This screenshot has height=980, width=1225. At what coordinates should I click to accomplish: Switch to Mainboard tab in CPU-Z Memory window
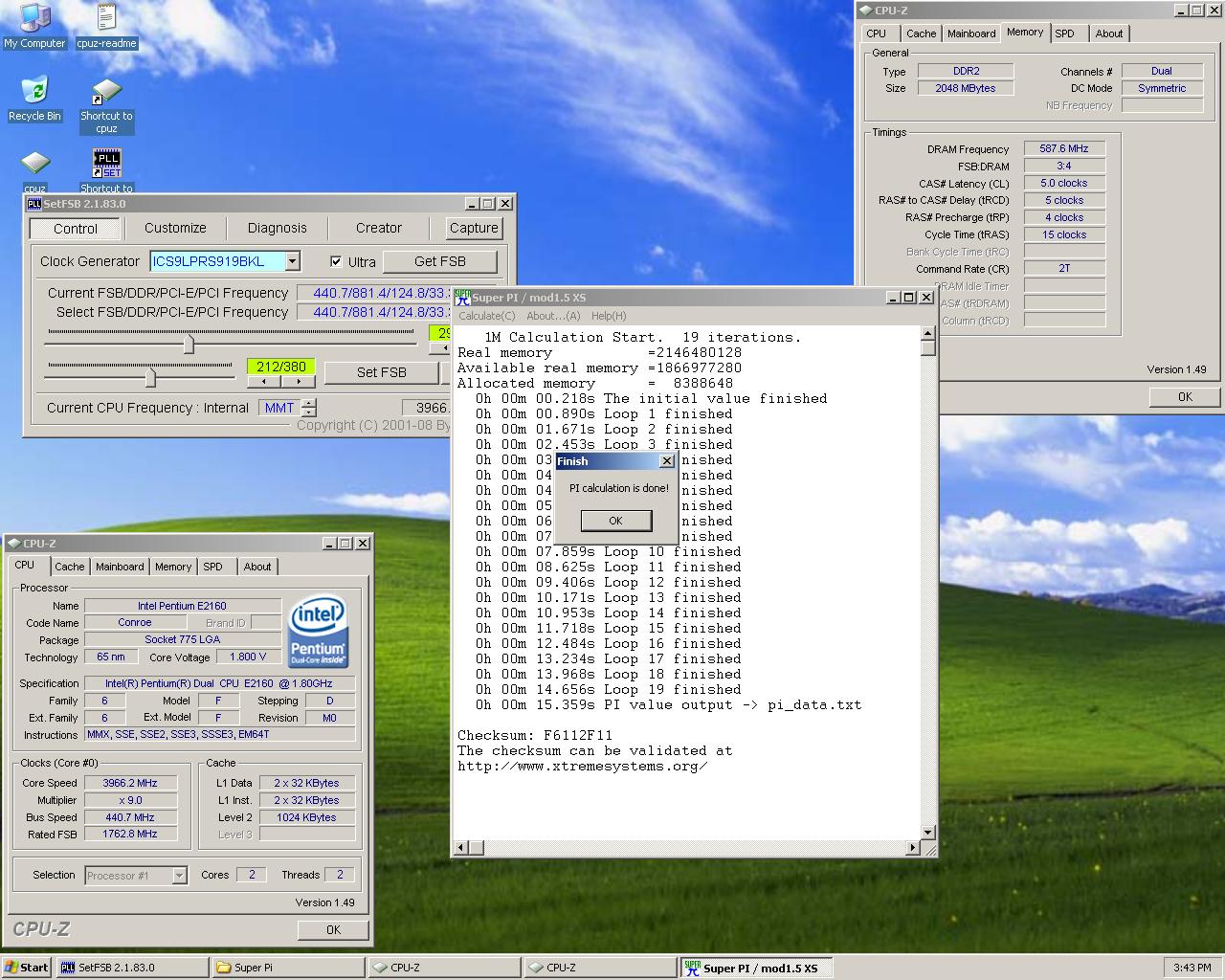pyautogui.click(x=971, y=33)
